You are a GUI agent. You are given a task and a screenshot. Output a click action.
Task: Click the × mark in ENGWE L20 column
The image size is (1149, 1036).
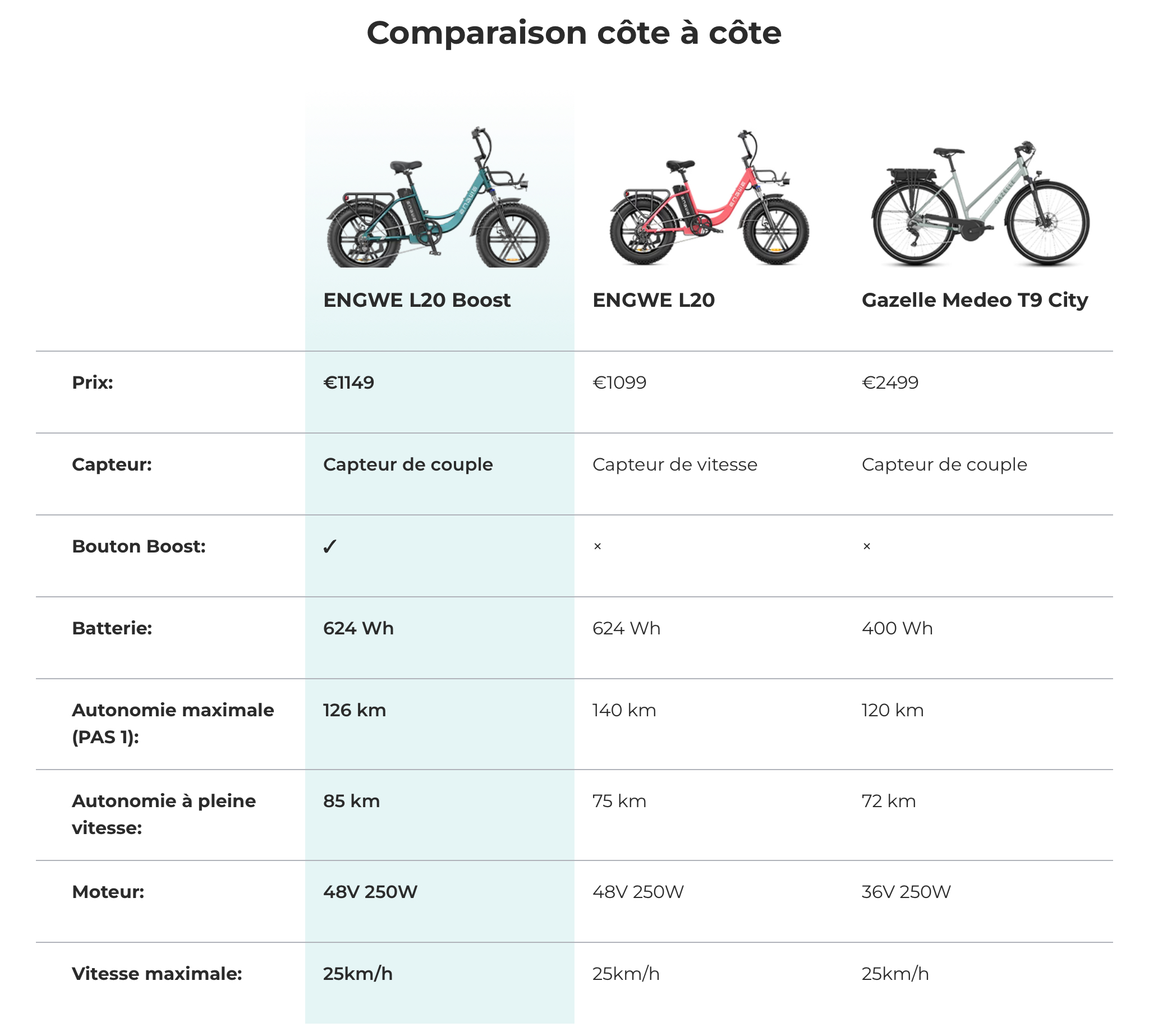598,547
